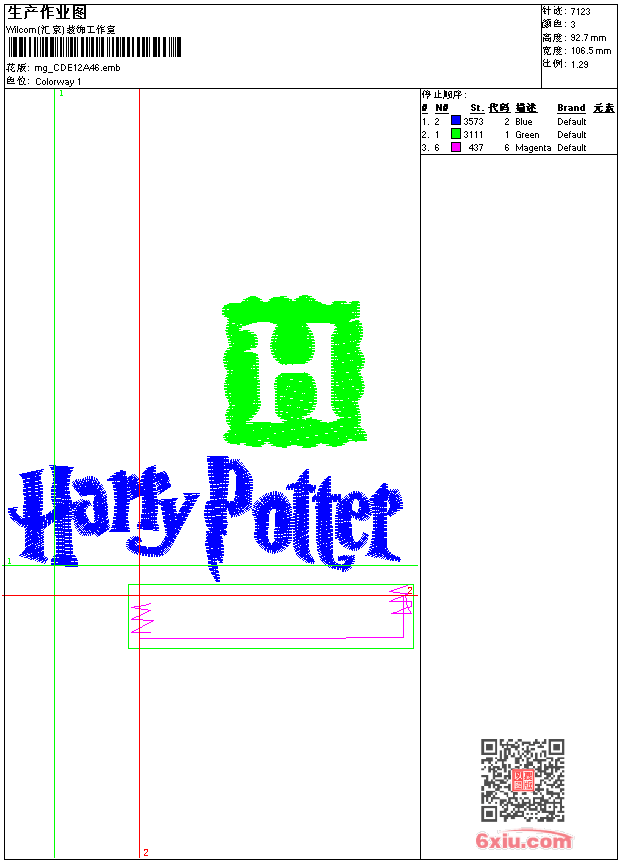Viewport: 620px width, 860px height.
Task: Click the Green color description
Action: [x=527, y=134]
